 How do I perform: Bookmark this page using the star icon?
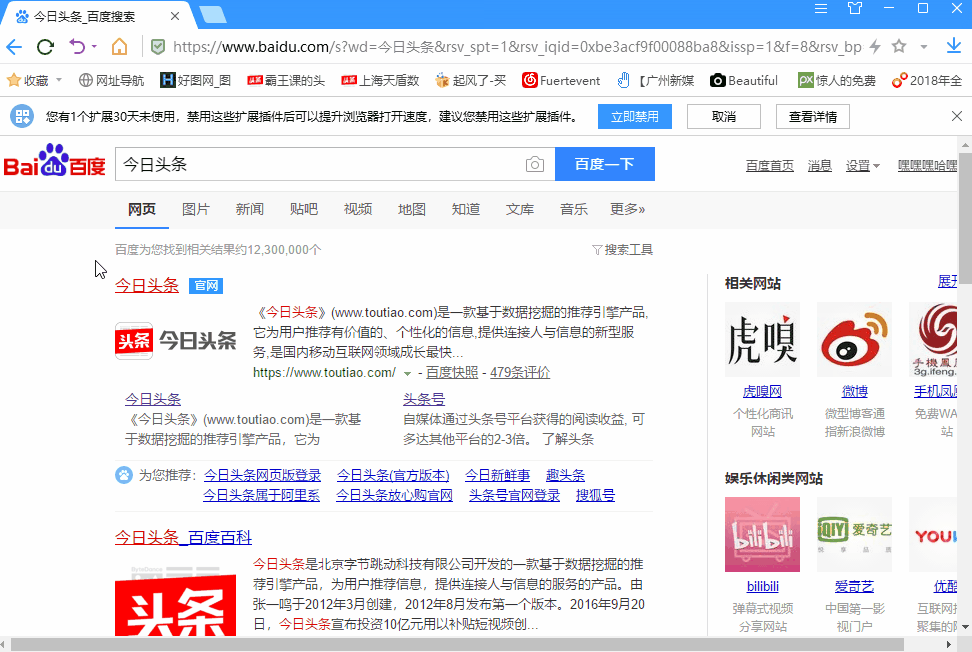point(898,47)
